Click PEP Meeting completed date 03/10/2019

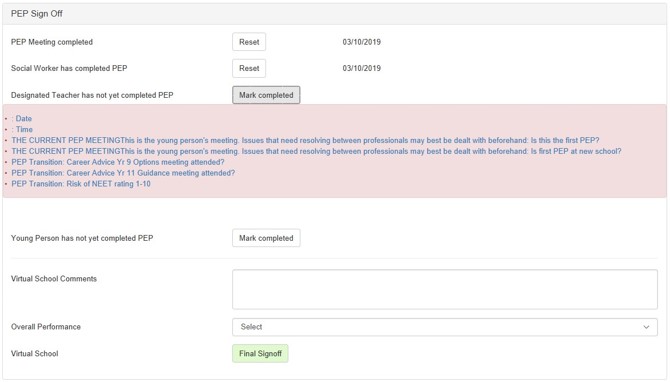click(x=361, y=42)
